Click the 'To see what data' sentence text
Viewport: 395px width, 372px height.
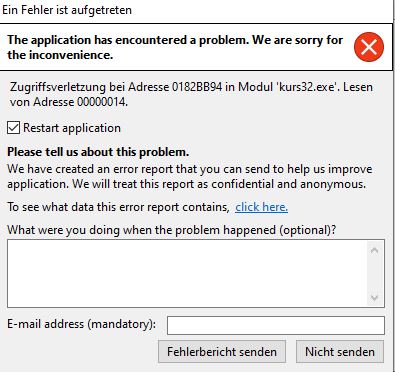(x=118, y=207)
